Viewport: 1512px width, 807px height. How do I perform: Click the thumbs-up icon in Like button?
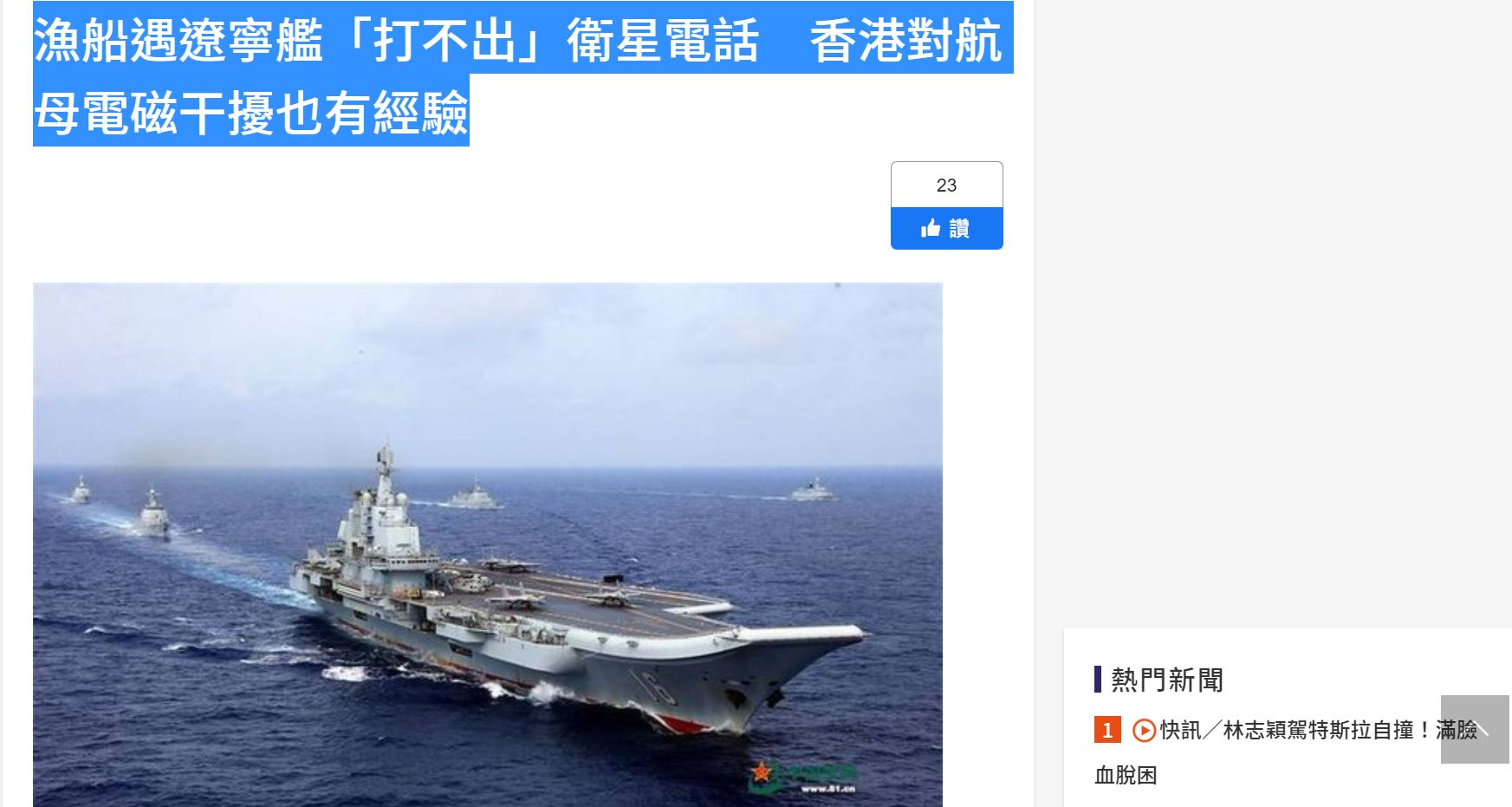click(x=931, y=228)
